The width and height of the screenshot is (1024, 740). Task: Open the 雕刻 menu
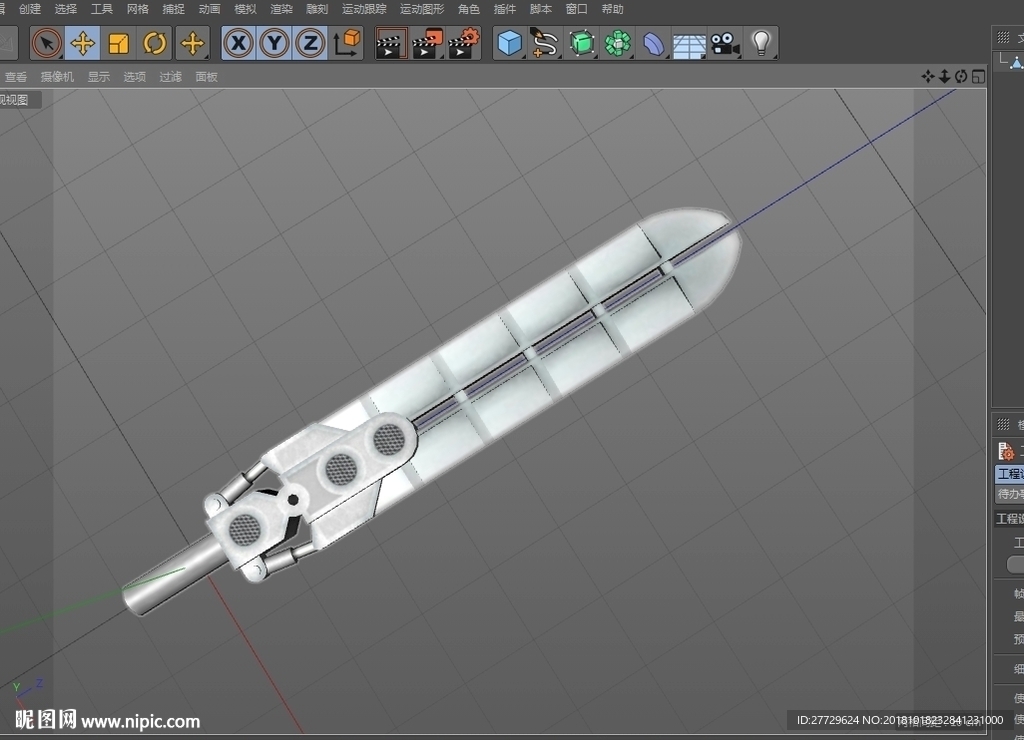[317, 9]
